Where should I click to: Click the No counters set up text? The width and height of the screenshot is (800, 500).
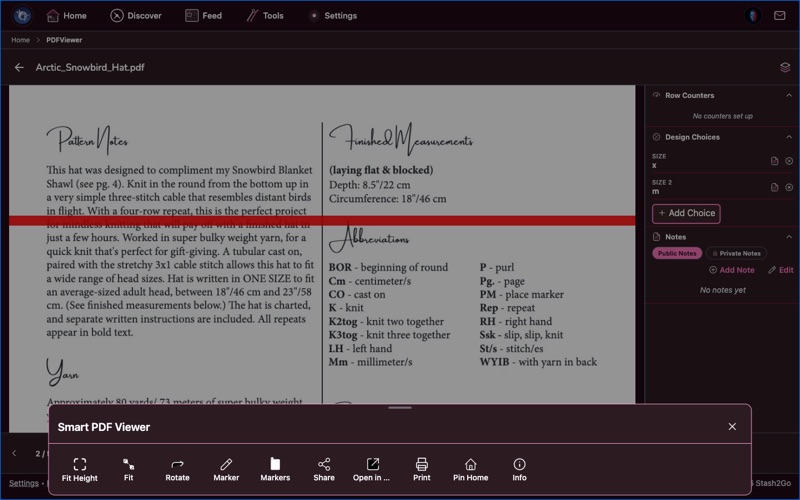(x=722, y=116)
